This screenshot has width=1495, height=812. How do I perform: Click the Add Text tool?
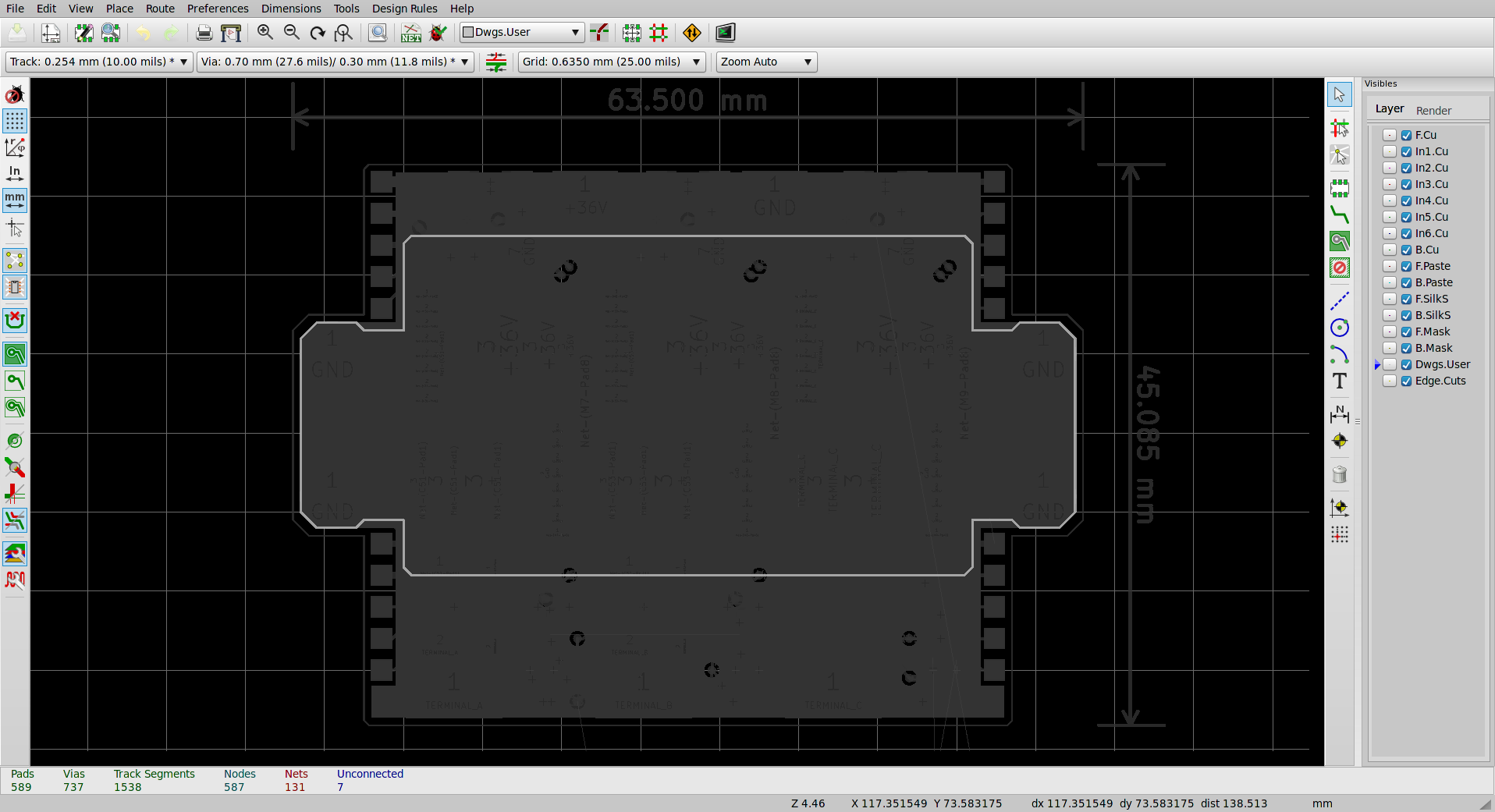1339,381
